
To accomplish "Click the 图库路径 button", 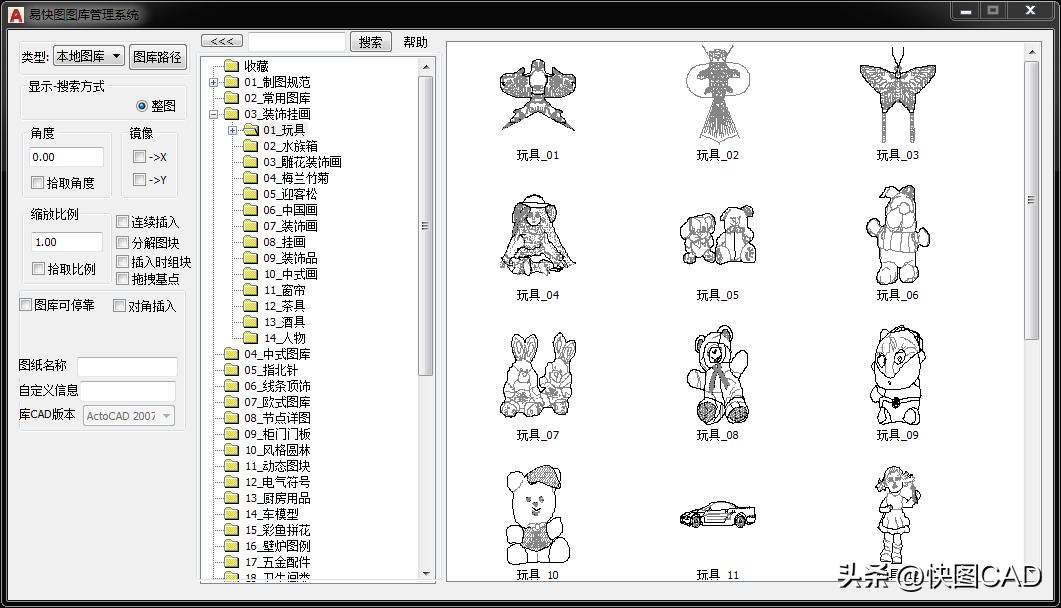I will click(x=158, y=57).
